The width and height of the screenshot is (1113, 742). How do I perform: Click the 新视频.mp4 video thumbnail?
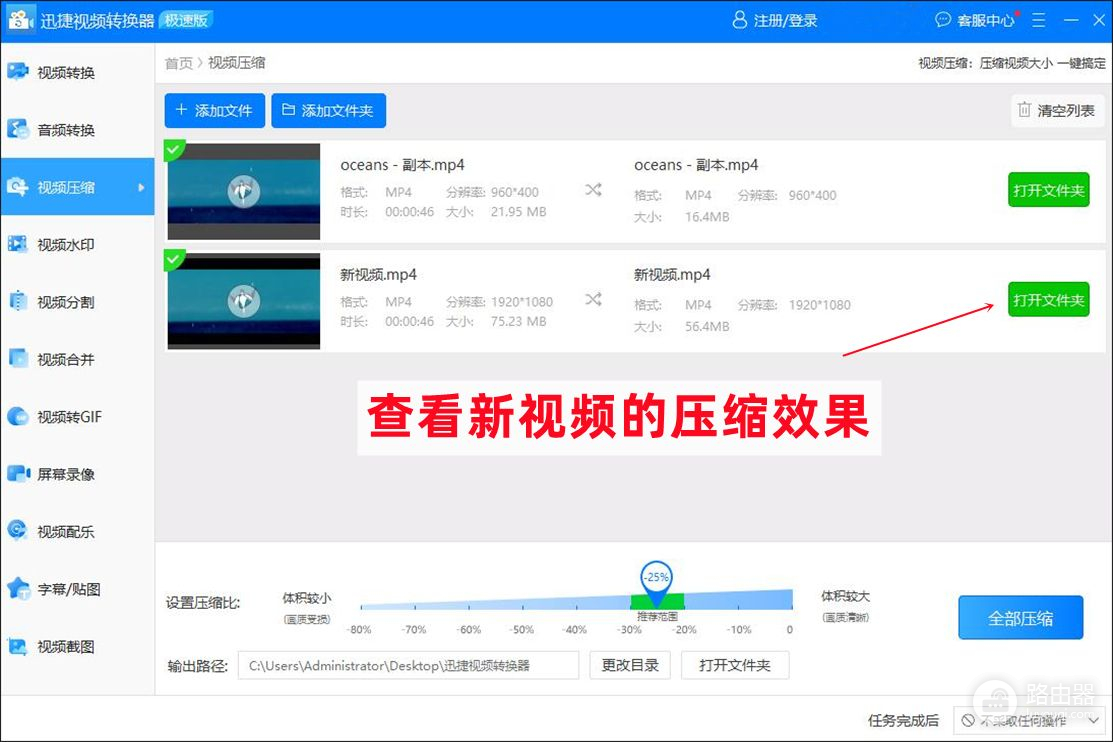(244, 300)
